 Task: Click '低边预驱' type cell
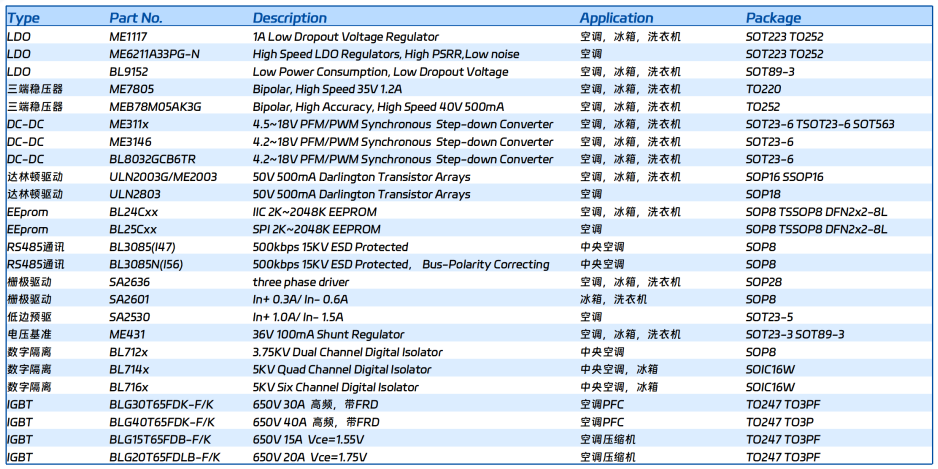(x=29, y=317)
